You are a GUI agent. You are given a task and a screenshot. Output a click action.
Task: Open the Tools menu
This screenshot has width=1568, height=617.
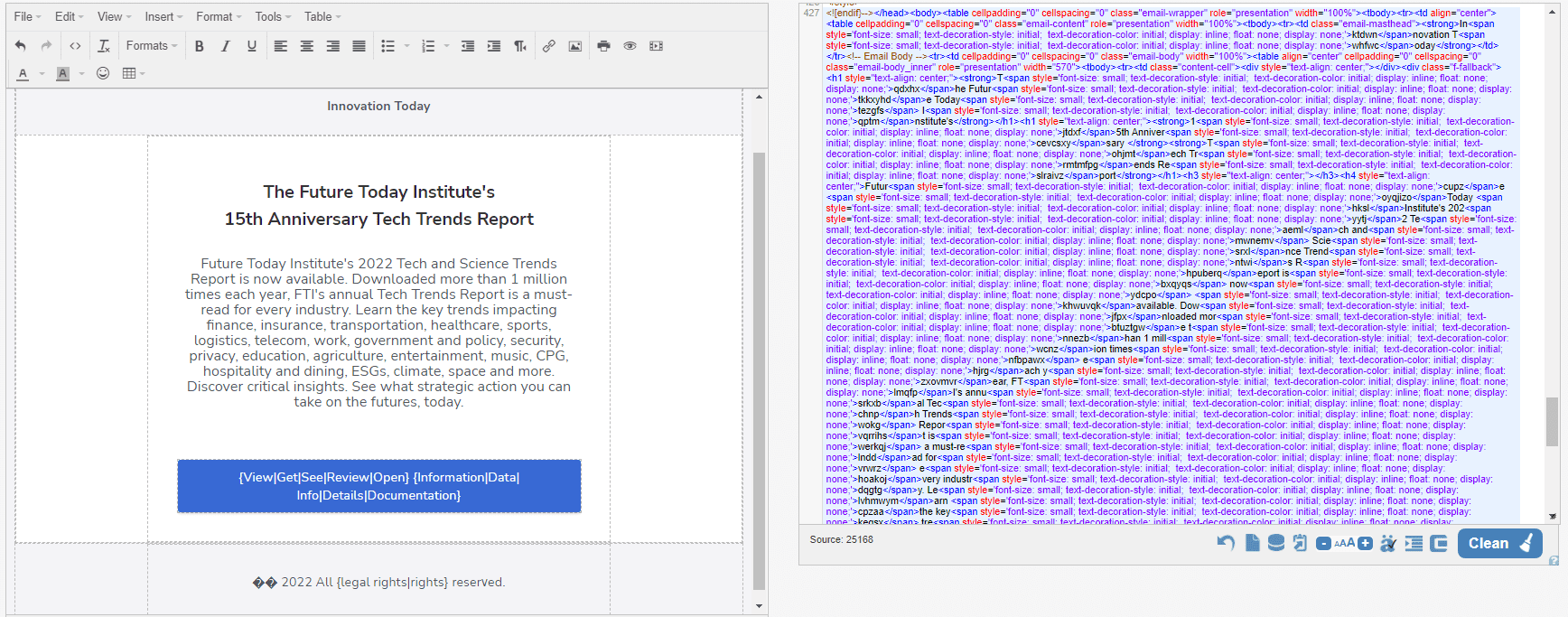click(x=273, y=16)
